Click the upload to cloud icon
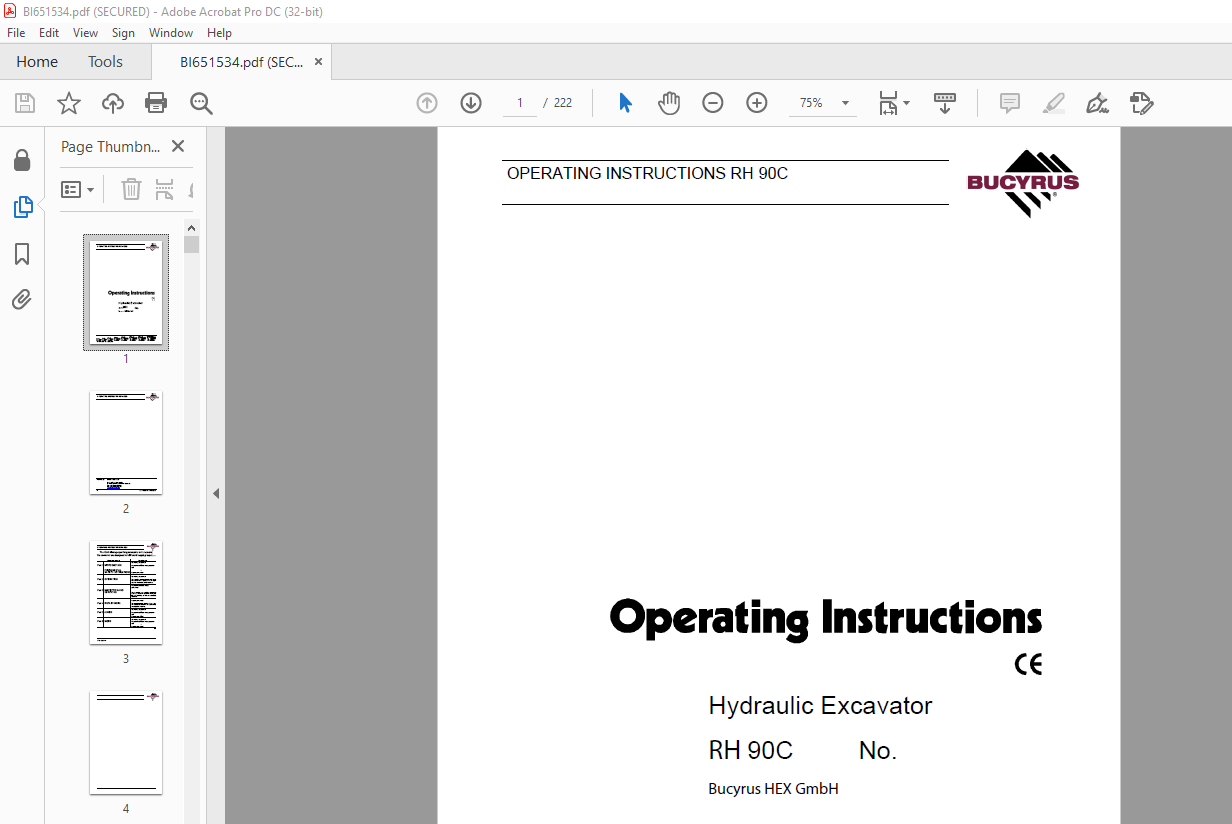The height and width of the screenshot is (824, 1232). click(x=113, y=103)
